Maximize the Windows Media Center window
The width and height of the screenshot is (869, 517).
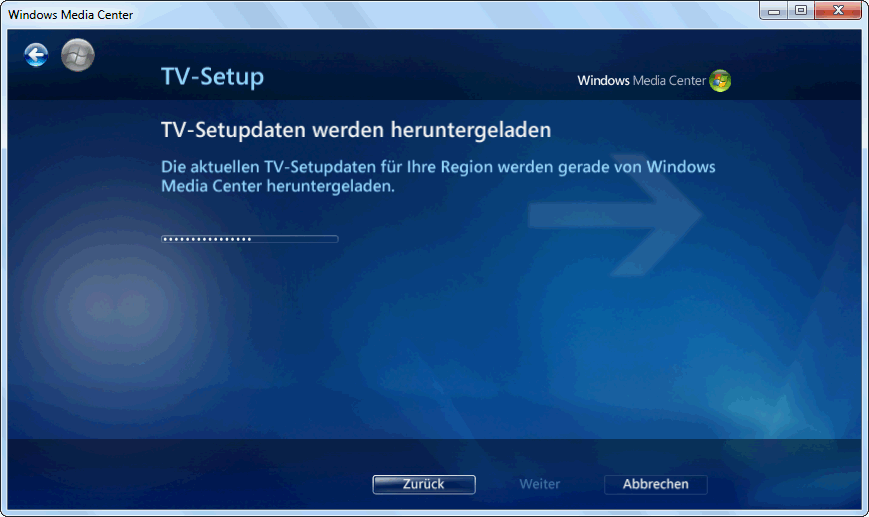coord(801,11)
